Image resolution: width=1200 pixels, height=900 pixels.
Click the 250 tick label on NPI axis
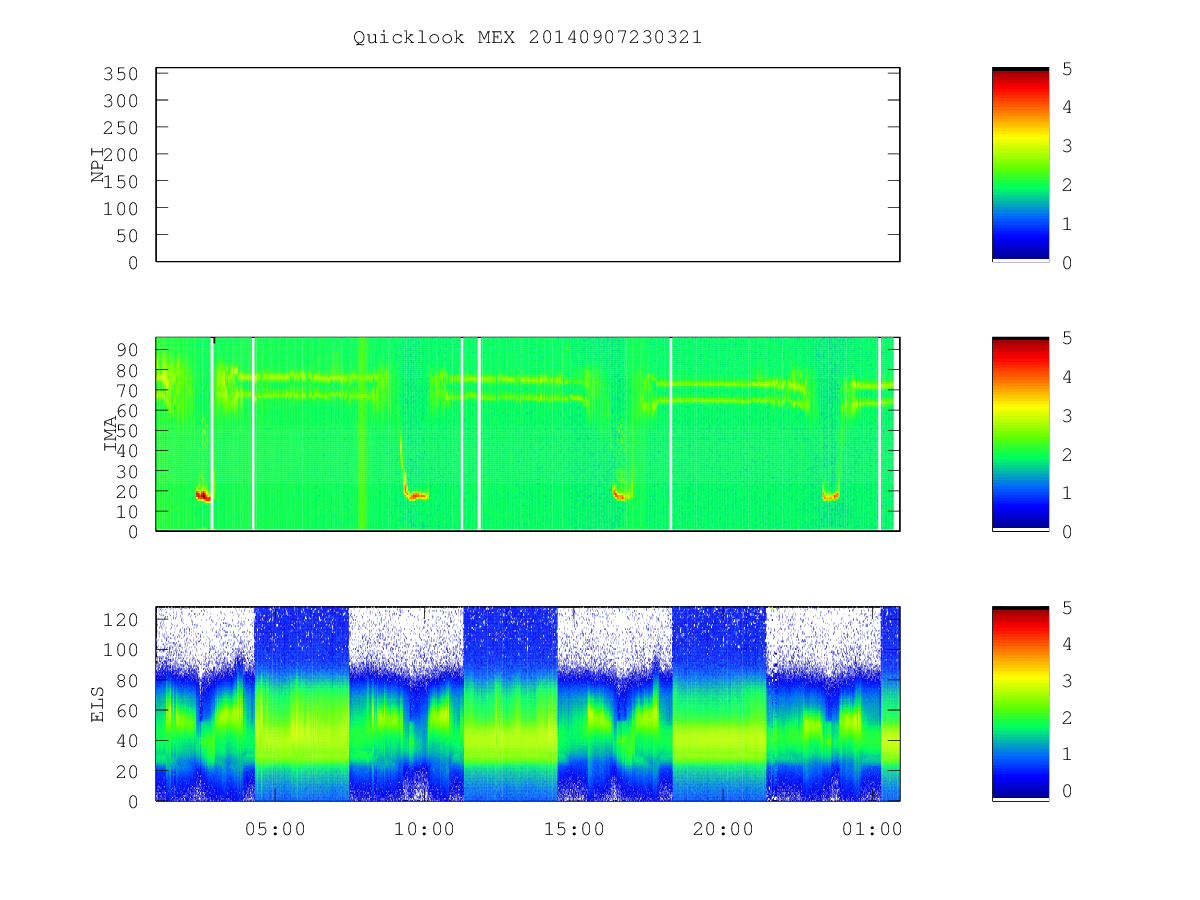pyautogui.click(x=121, y=128)
